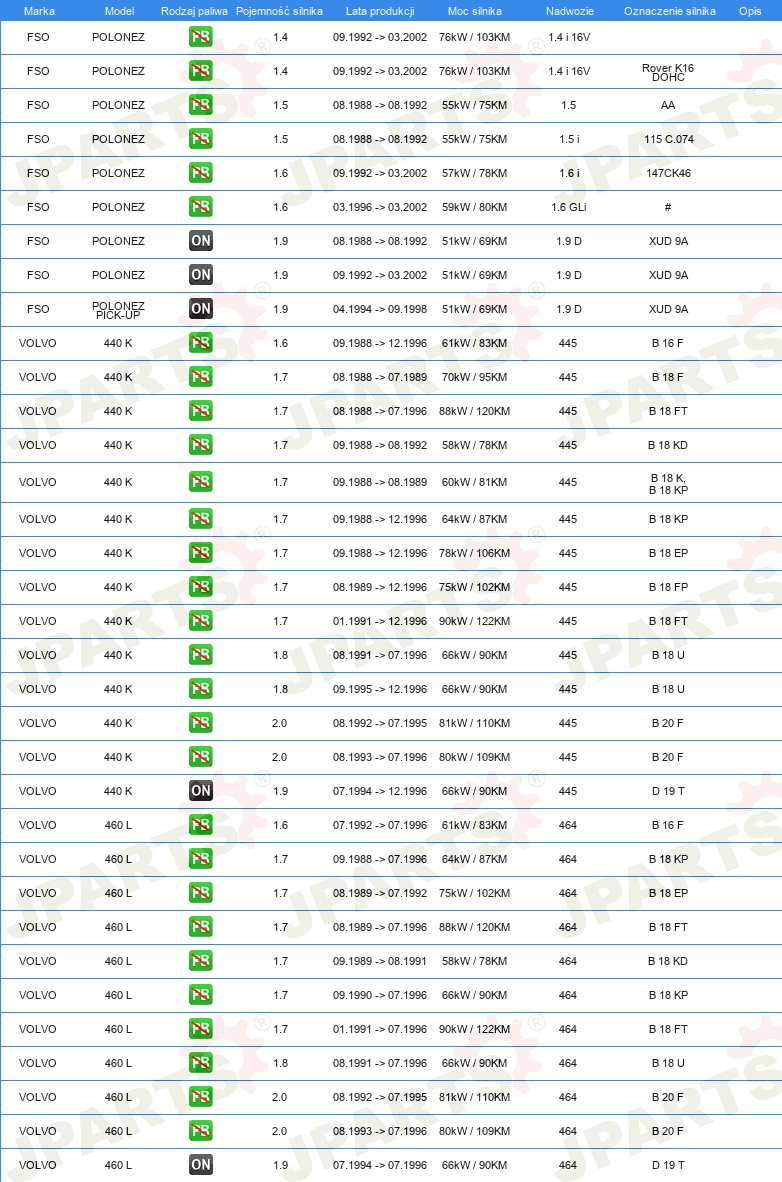782x1182 pixels.
Task: Click the '07.1994 -> 07.1996' production years
Action: coord(380,1165)
